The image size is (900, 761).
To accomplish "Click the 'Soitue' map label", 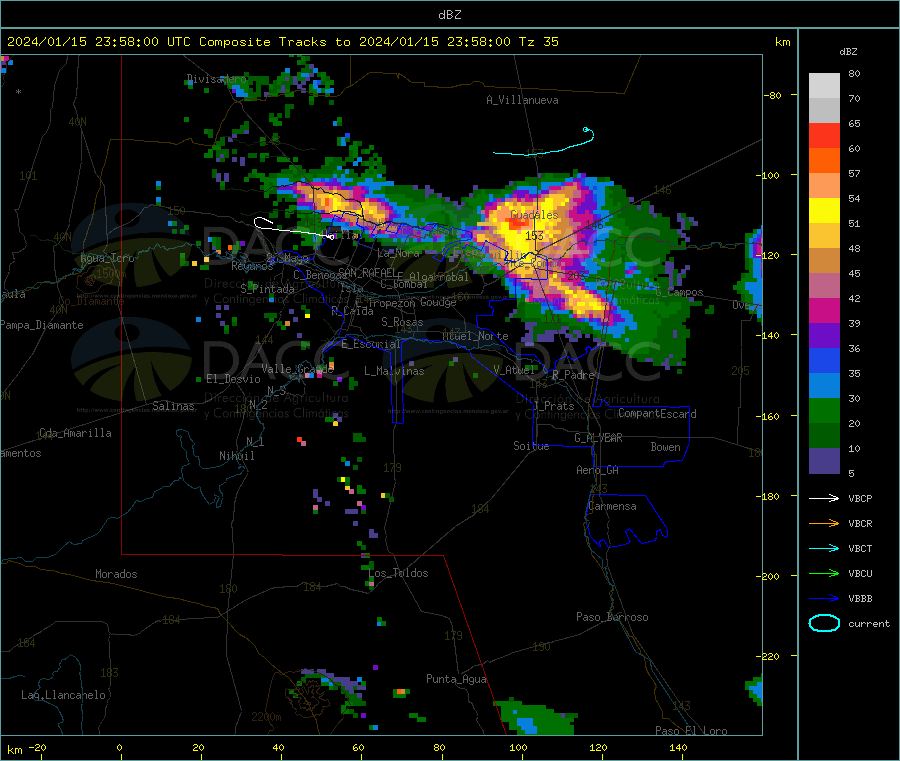I will (x=531, y=446).
